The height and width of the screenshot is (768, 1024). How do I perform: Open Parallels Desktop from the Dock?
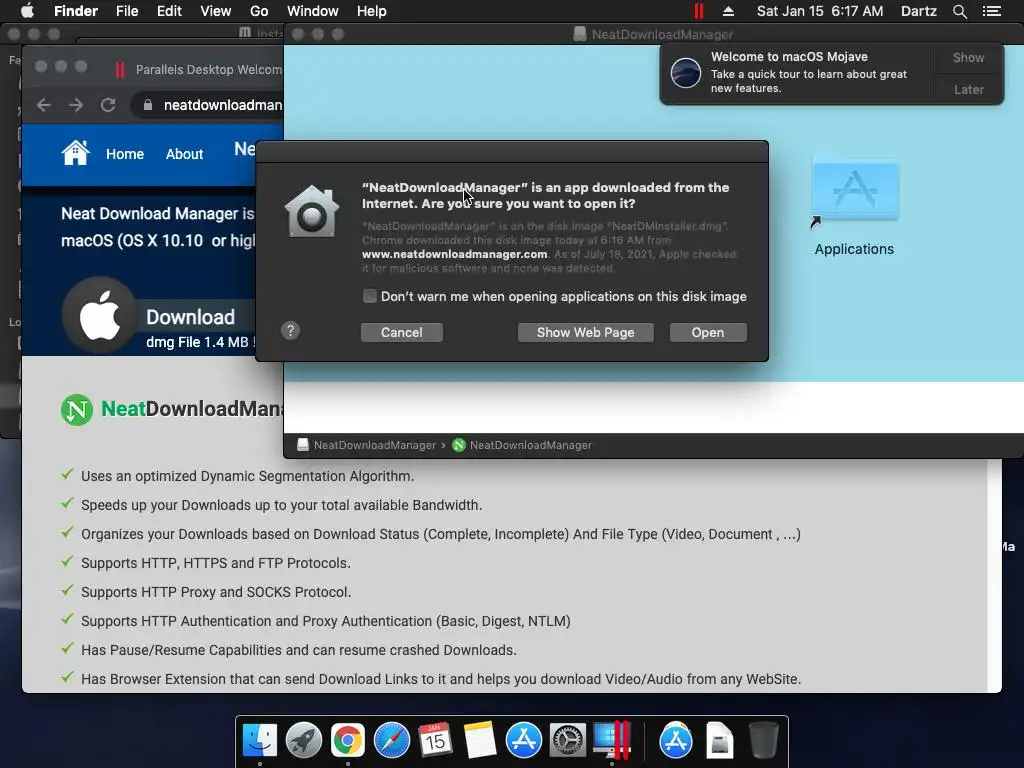(x=612, y=740)
